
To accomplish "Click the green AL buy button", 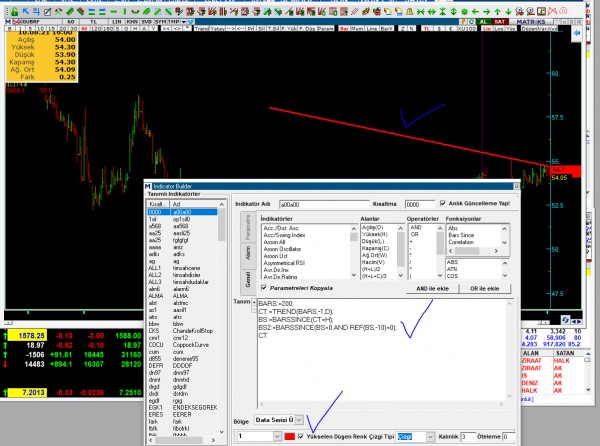I will (x=483, y=22).
